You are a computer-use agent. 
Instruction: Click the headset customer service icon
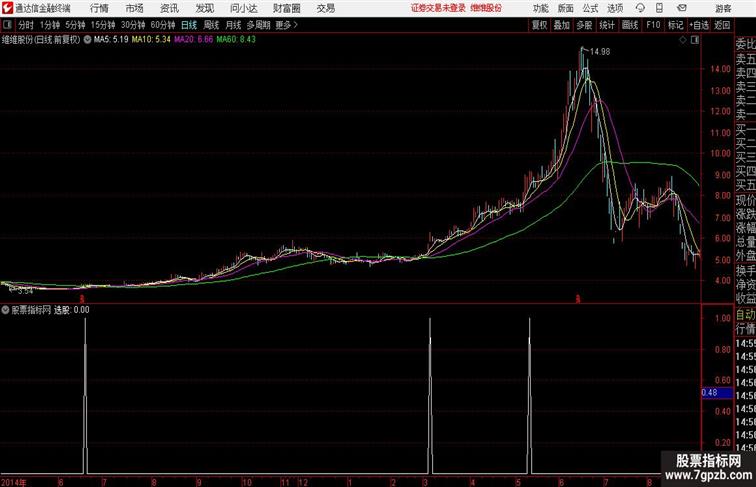[x=640, y=8]
